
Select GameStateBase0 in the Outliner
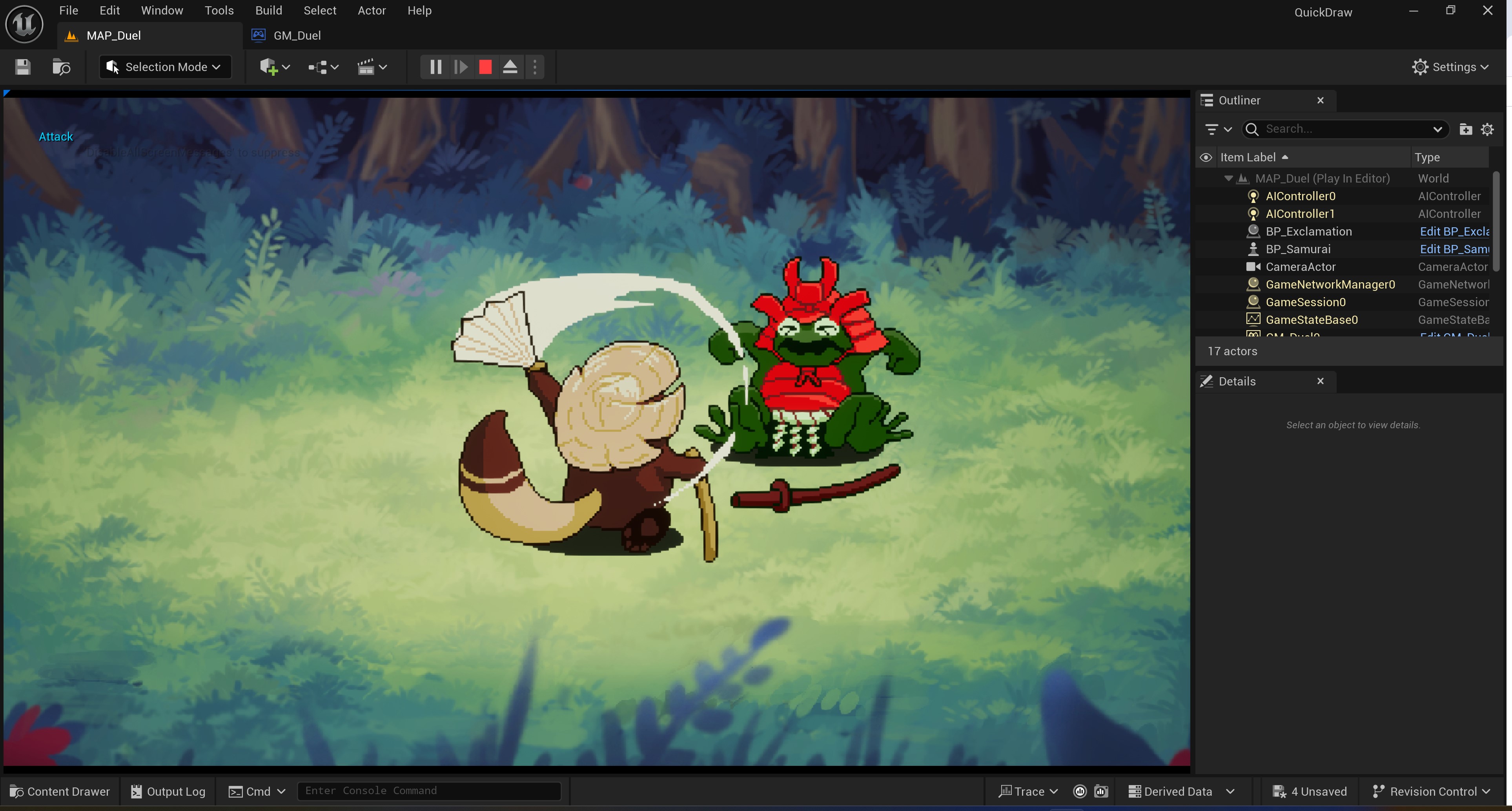coord(1311,320)
